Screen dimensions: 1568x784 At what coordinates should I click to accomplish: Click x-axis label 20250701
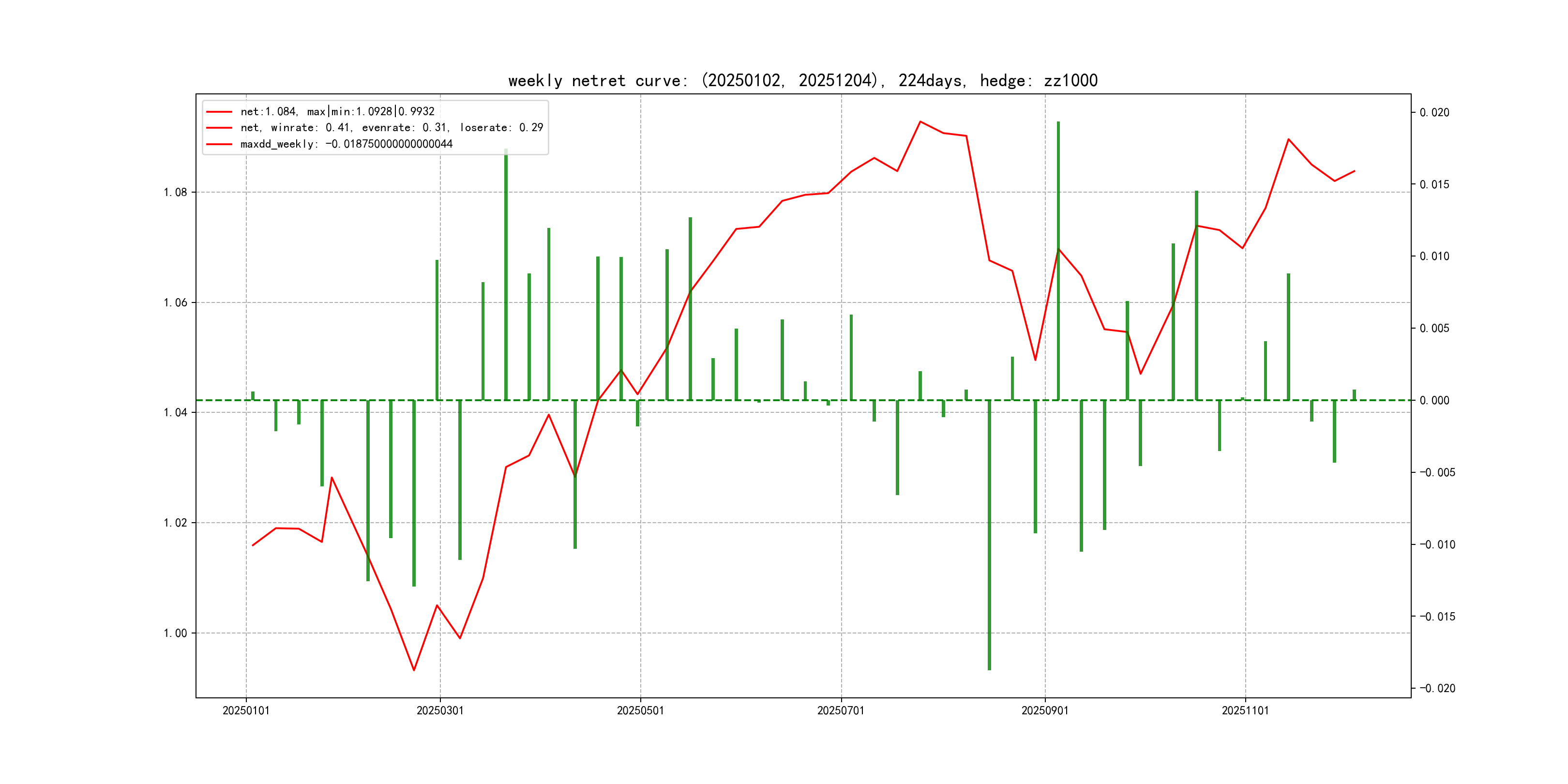pyautogui.click(x=841, y=710)
